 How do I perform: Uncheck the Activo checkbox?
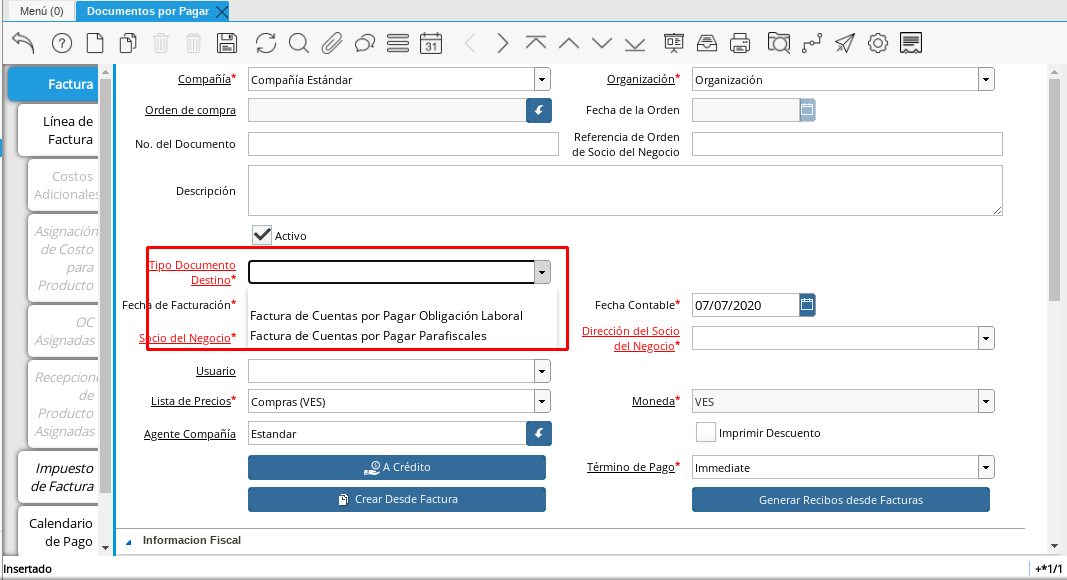(x=261, y=235)
